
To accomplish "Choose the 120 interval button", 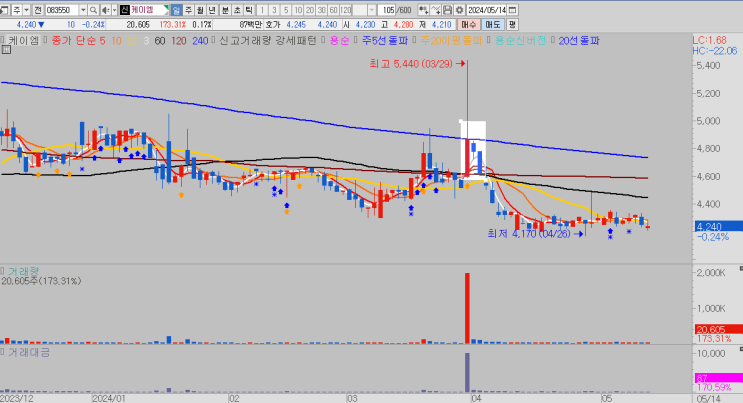I will coord(345,10).
